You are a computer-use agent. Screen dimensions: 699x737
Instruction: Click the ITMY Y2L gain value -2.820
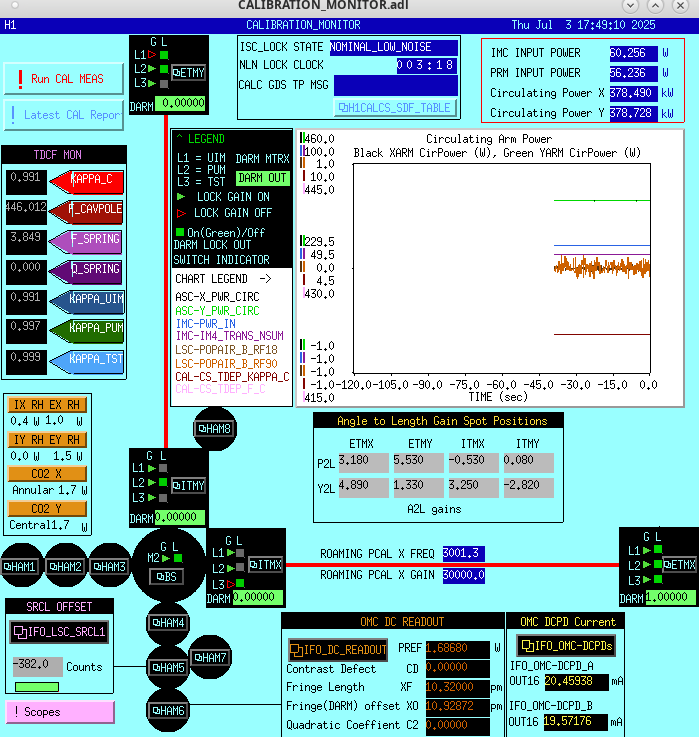tap(528, 487)
